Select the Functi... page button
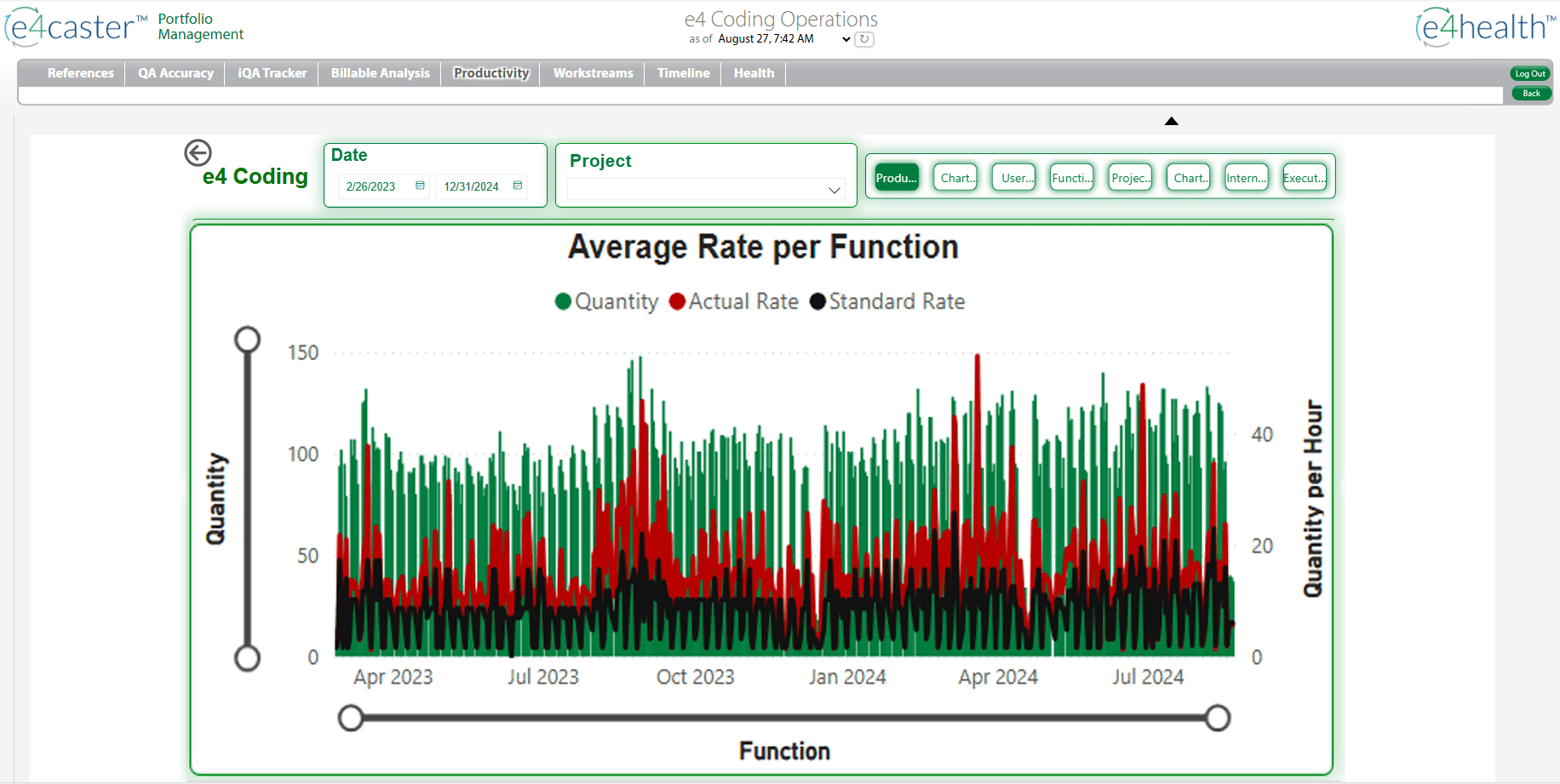1560x784 pixels. [1072, 177]
